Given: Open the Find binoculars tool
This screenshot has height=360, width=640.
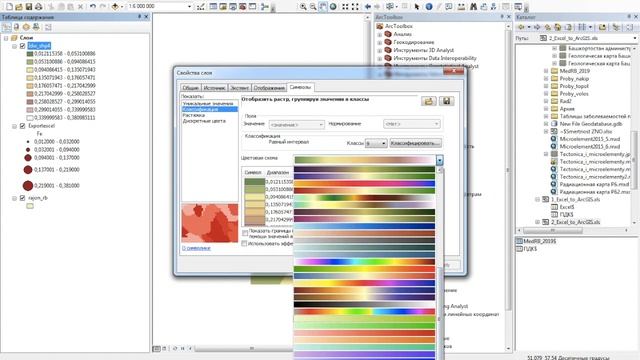Looking at the screenshot, I should point(473,7).
